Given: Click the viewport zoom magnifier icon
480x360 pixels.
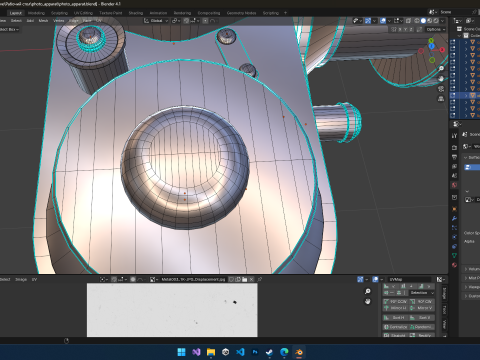Looking at the screenshot, I should pos(441,69).
